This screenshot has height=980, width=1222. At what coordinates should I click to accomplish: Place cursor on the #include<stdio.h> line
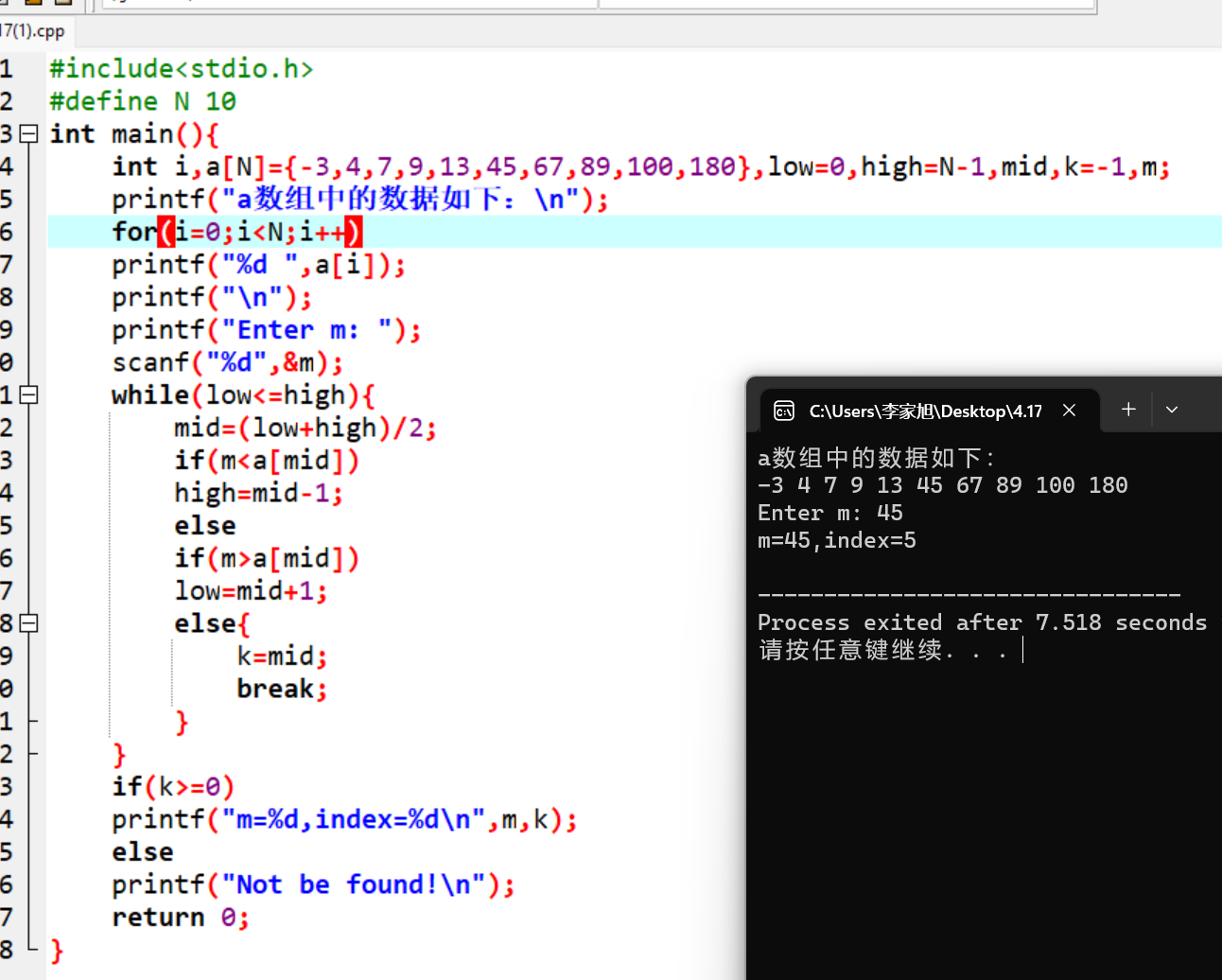coord(182,69)
